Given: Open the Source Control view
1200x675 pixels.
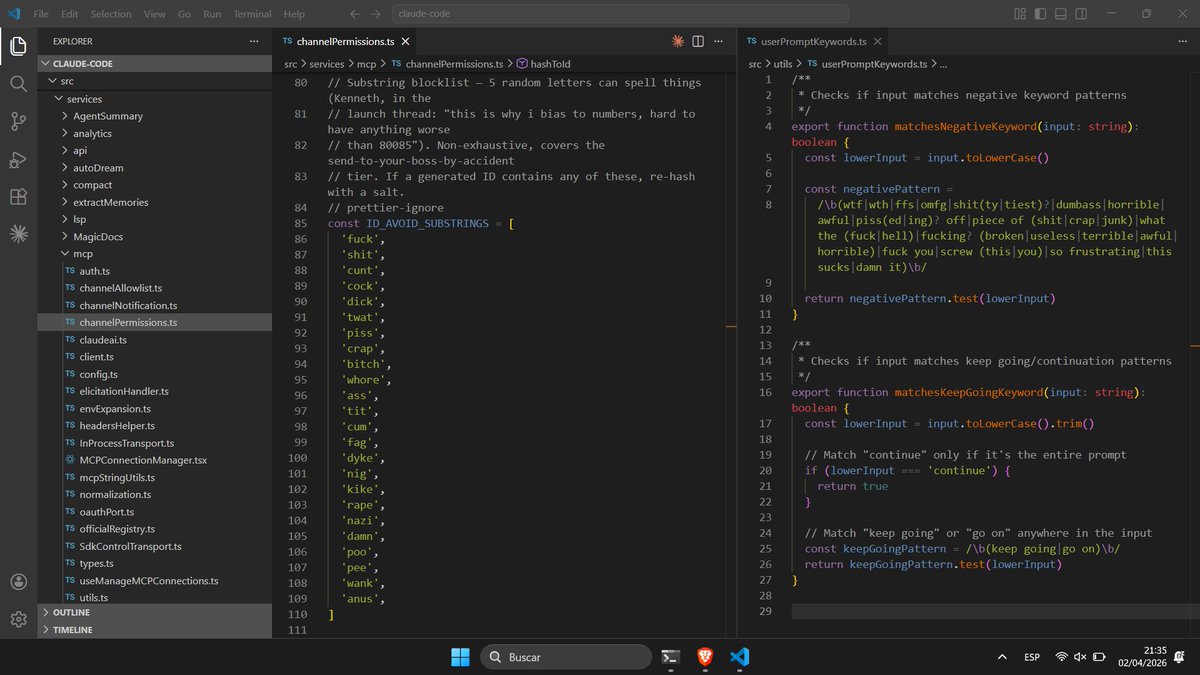Looking at the screenshot, I should coord(18,122).
